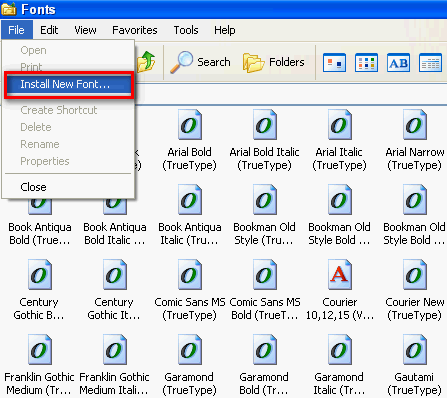Select the Arial Bold Italic font icon
The image size is (447, 398).
tap(265, 125)
